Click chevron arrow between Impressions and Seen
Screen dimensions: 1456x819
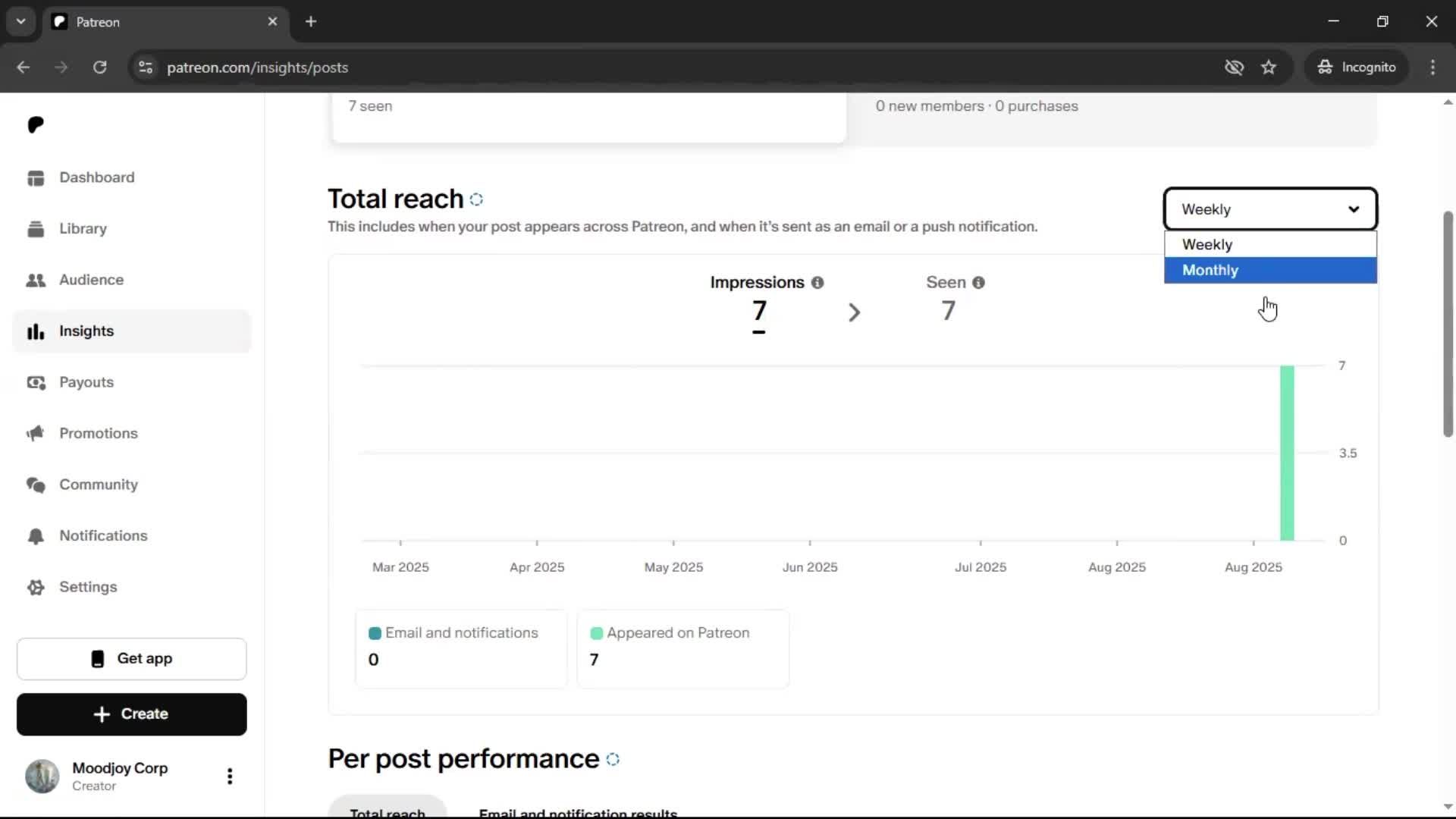854,312
